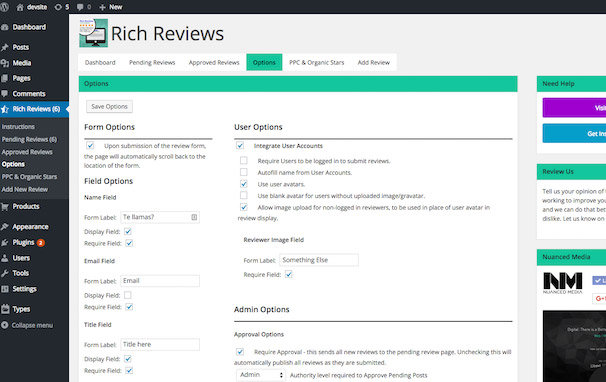Open the Admin authority level dropdown
The image size is (606, 382).
click(x=261, y=375)
